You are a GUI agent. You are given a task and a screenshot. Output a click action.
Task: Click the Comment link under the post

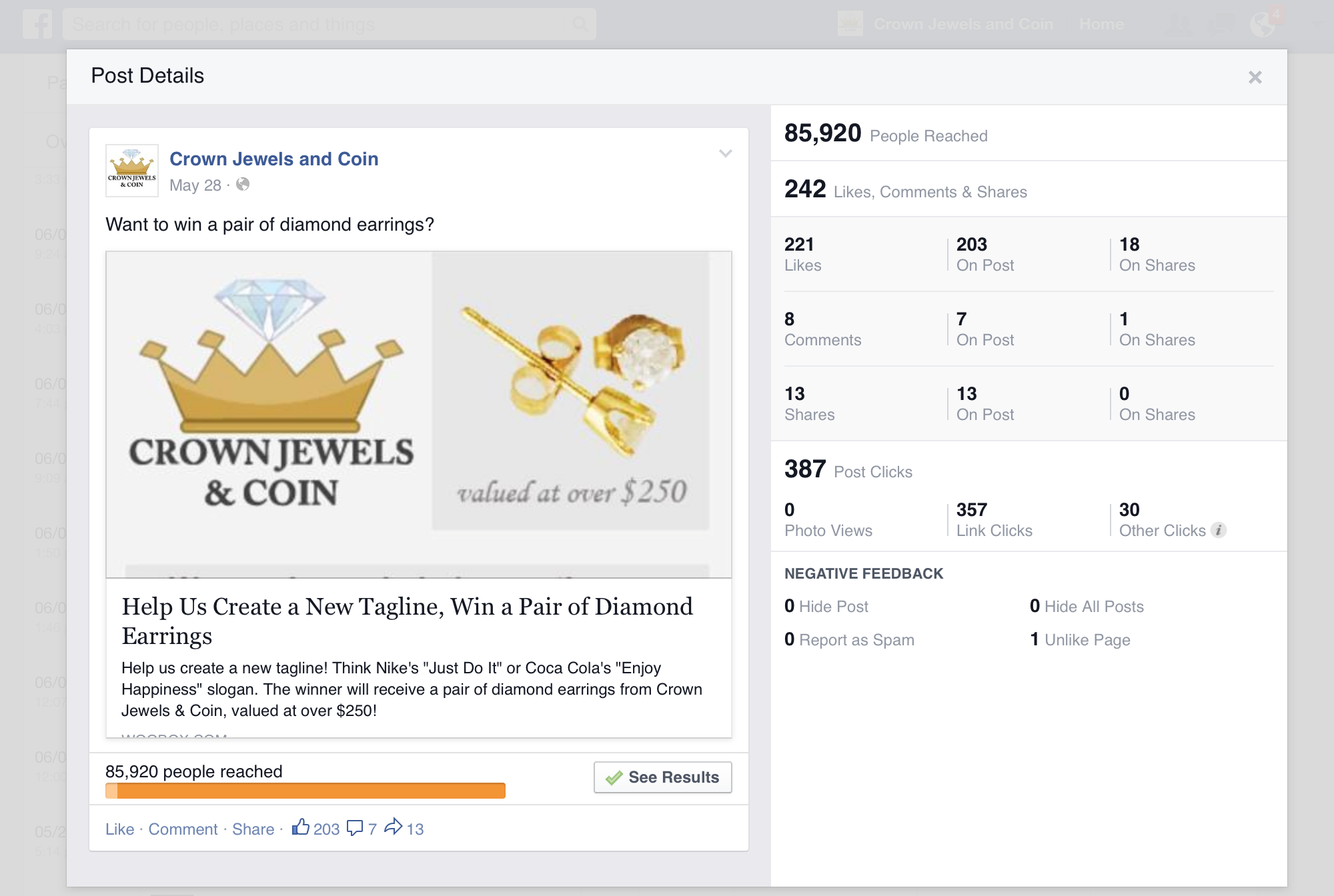click(183, 829)
